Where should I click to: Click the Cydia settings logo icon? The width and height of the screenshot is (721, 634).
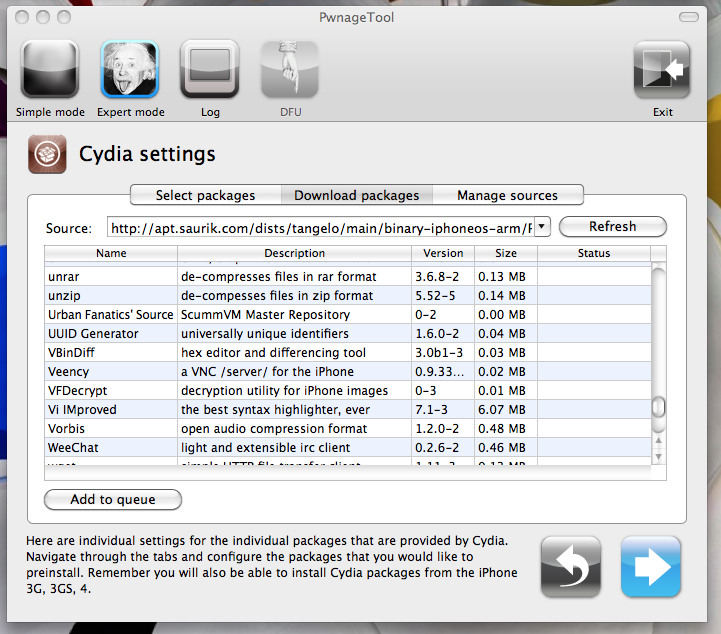coord(47,154)
